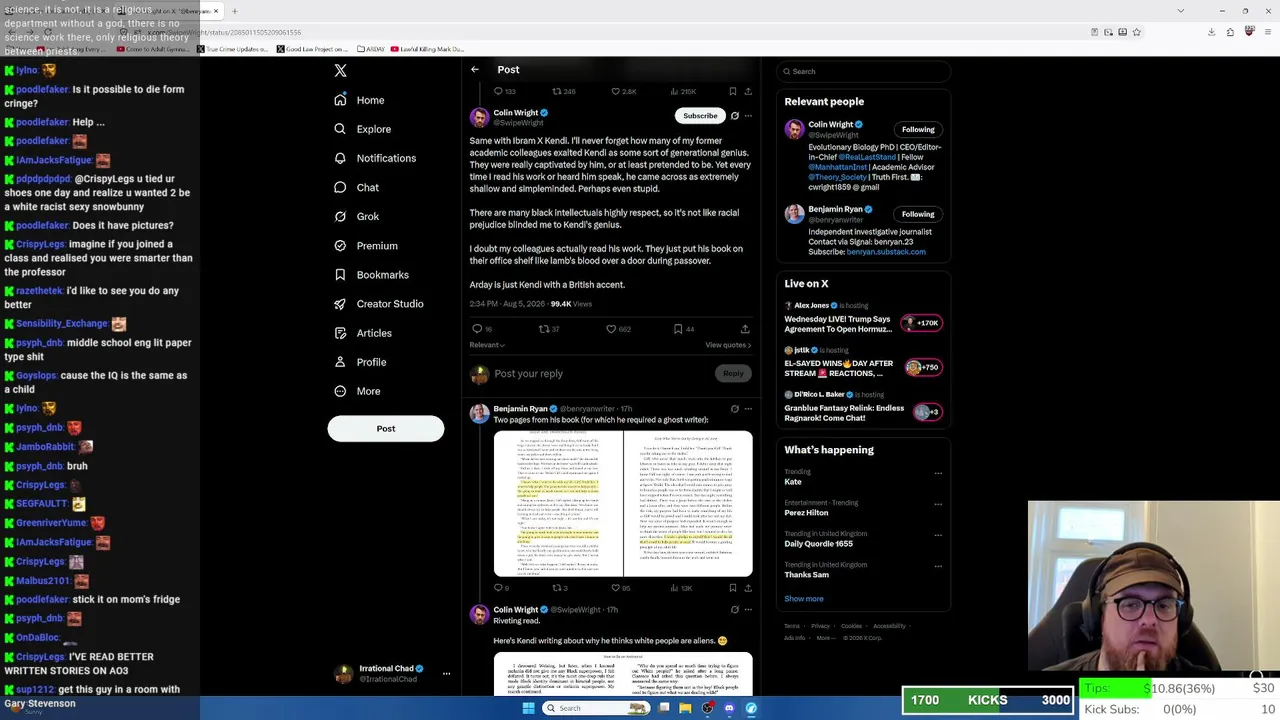Open Grok in the X sidebar
Screen dimensions: 1280x720
(x=356, y=216)
